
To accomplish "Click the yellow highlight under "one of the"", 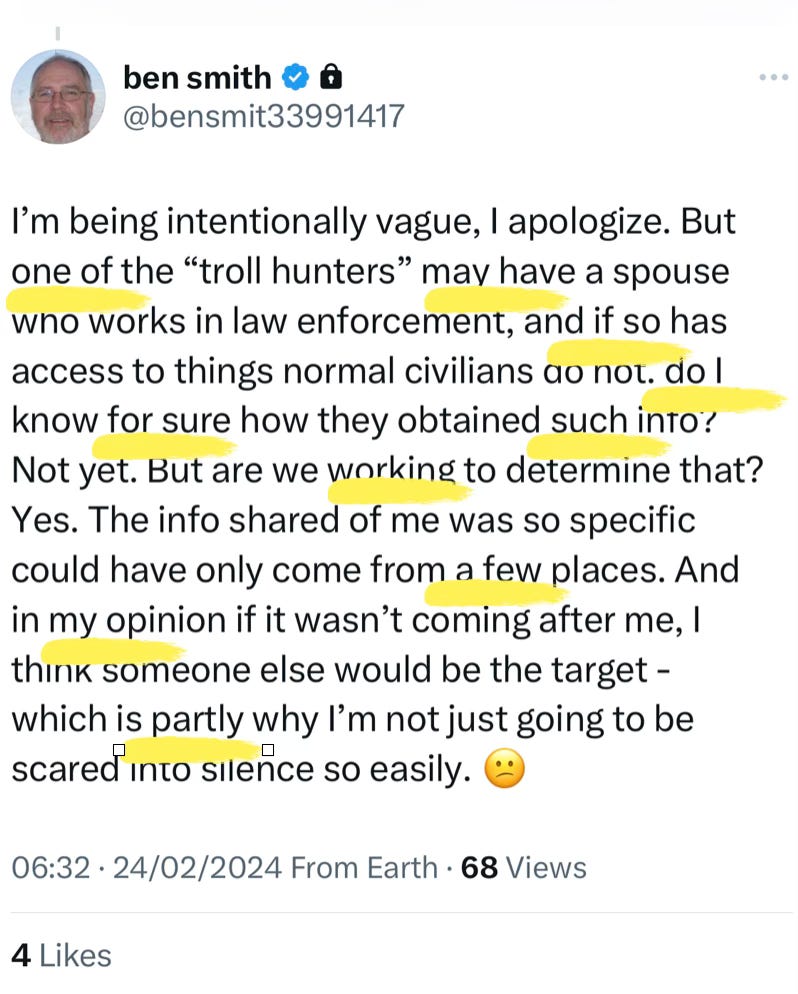I will tap(78, 300).
